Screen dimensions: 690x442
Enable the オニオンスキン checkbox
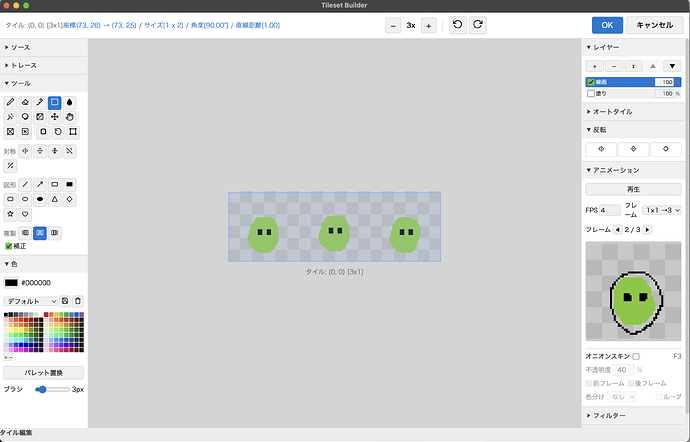(x=636, y=357)
